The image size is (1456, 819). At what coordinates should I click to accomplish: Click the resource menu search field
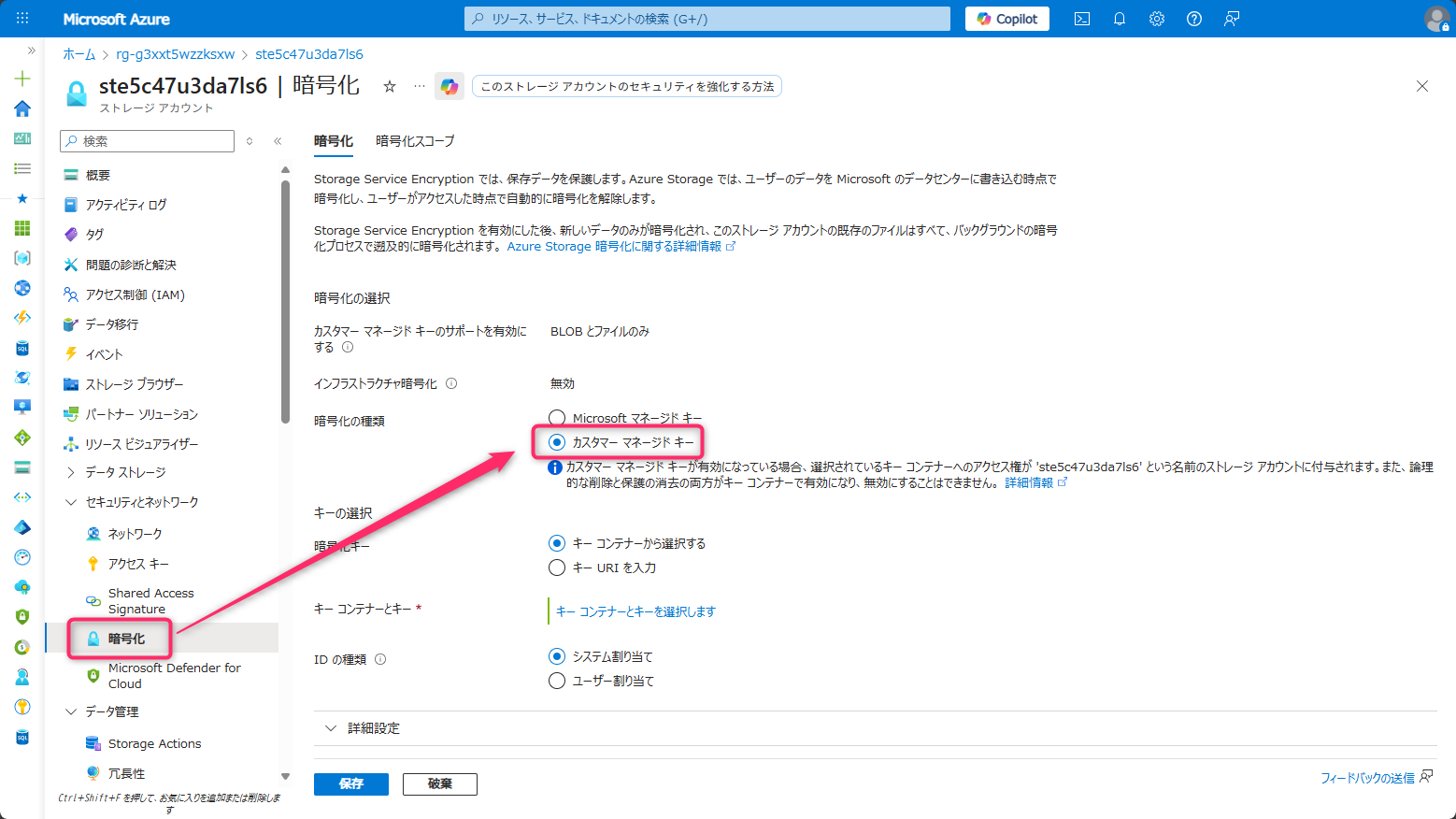coord(147,140)
